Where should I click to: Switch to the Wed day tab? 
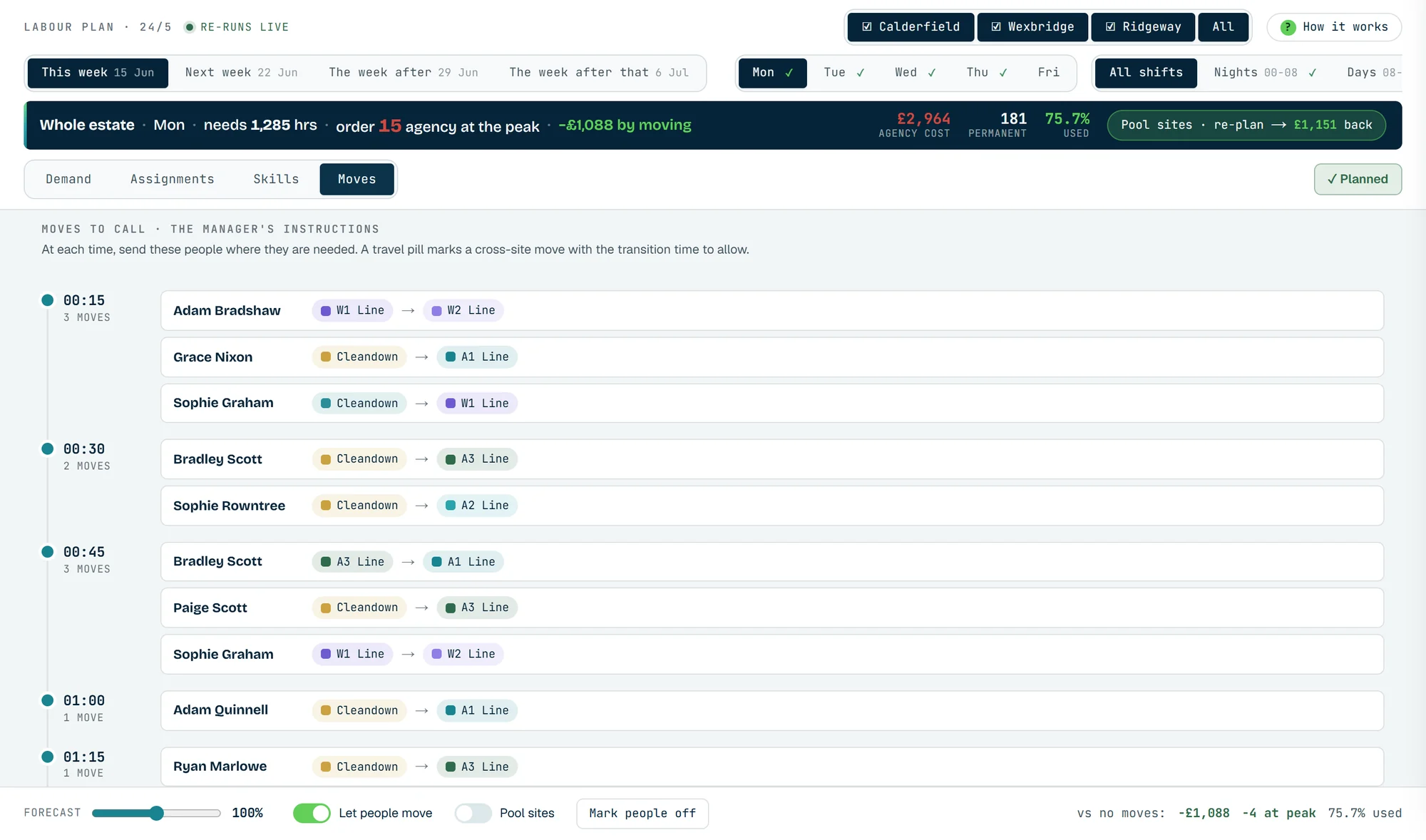915,73
